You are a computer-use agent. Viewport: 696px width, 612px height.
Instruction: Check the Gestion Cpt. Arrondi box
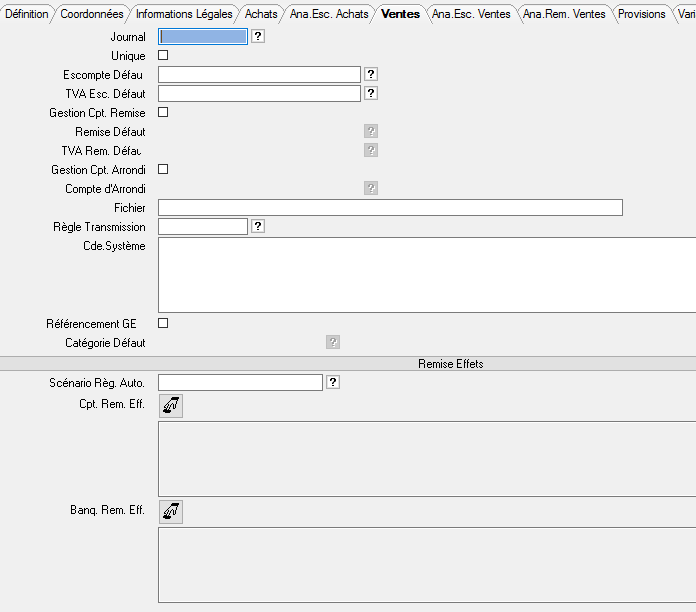click(x=164, y=170)
